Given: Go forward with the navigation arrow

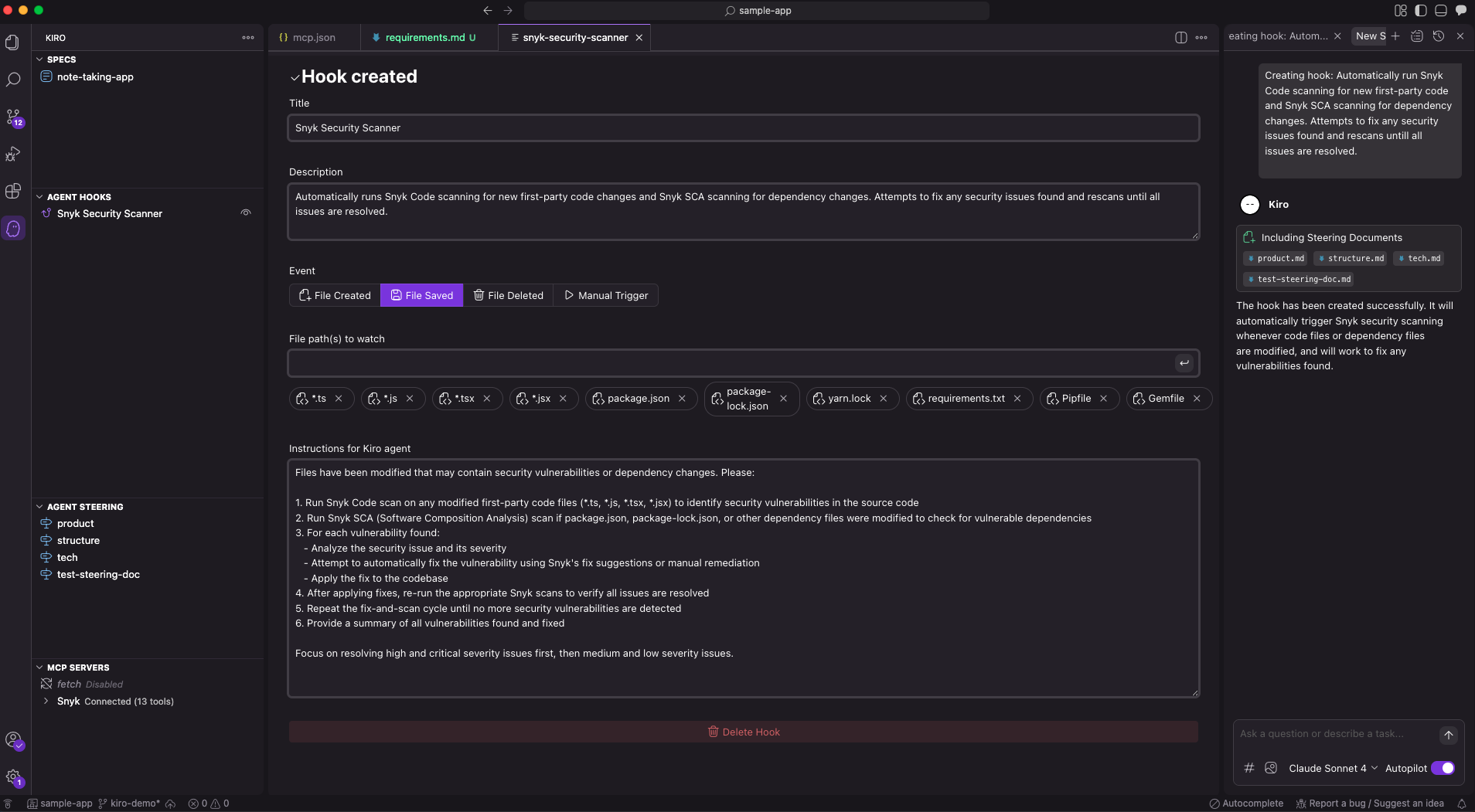Looking at the screenshot, I should 508,11.
